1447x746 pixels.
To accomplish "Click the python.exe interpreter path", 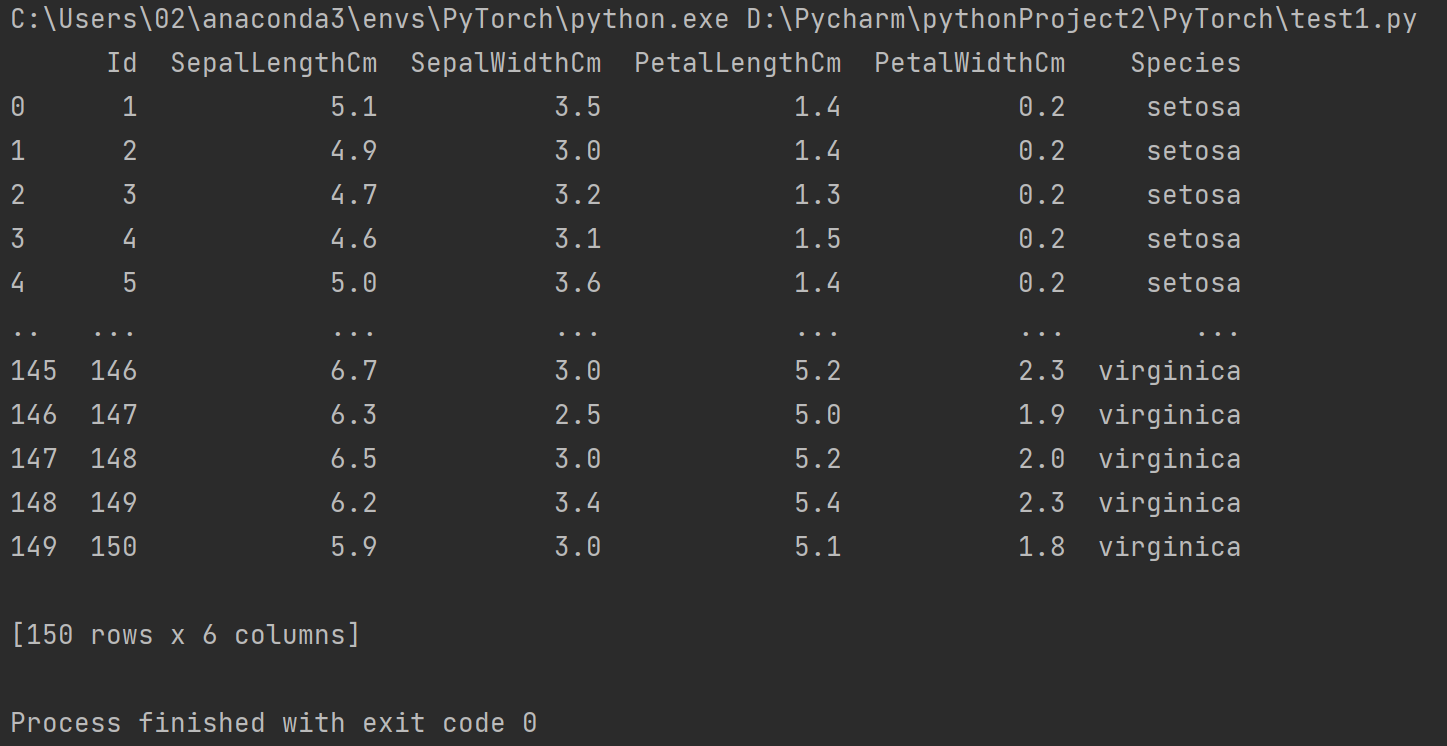I will coord(370,20).
